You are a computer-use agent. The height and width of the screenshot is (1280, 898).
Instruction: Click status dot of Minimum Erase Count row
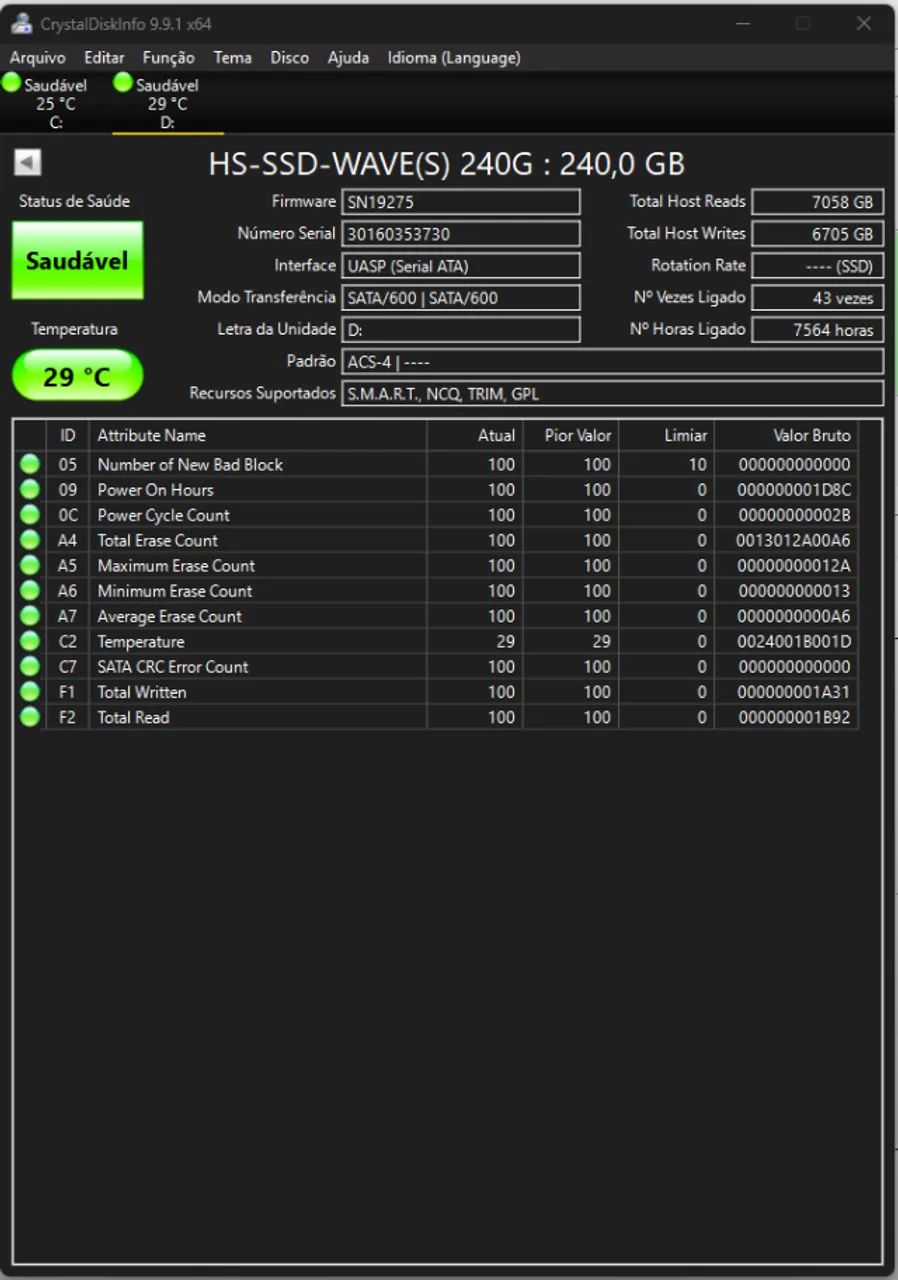pyautogui.click(x=30, y=590)
